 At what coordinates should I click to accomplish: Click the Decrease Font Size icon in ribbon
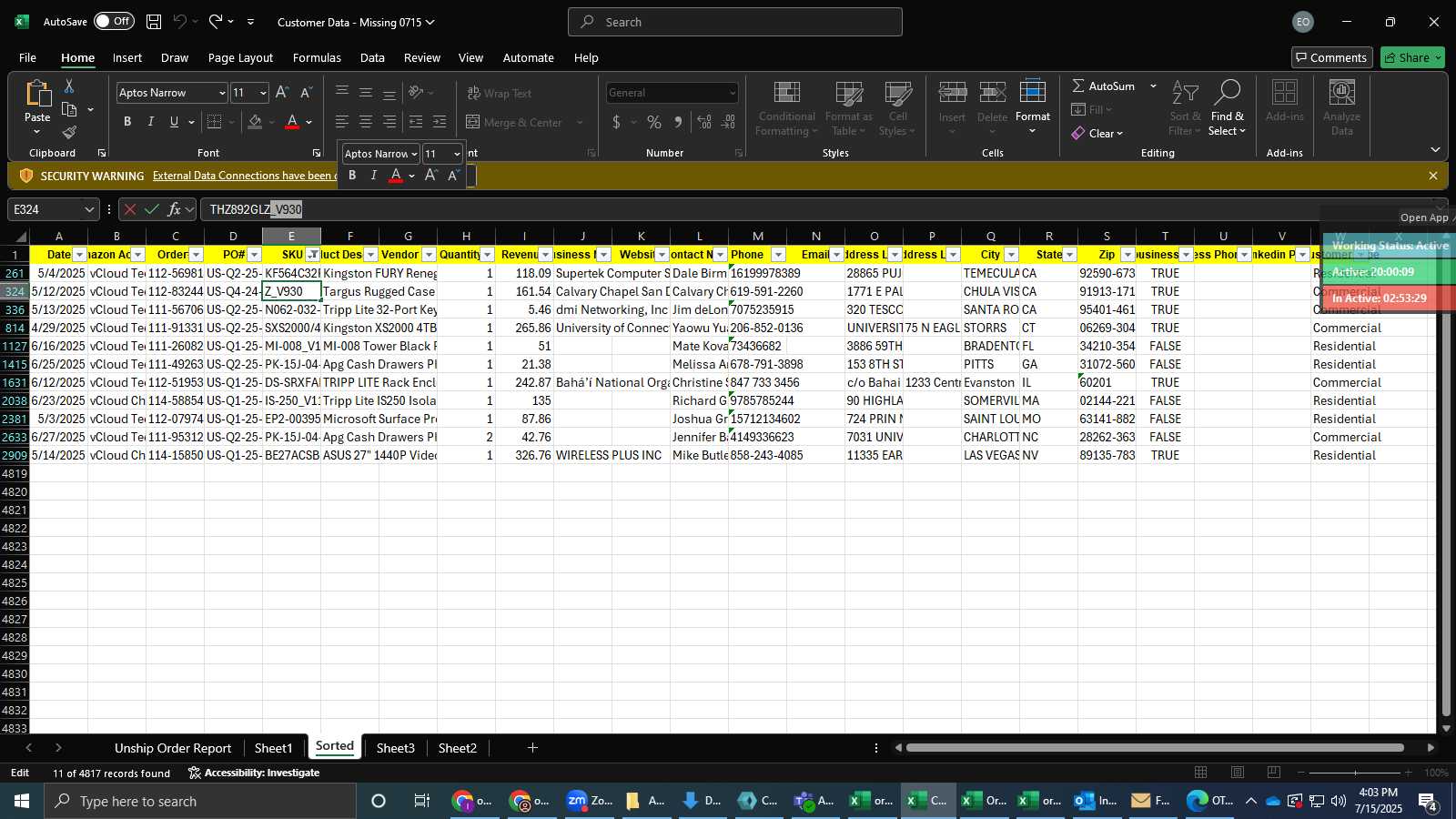[306, 93]
